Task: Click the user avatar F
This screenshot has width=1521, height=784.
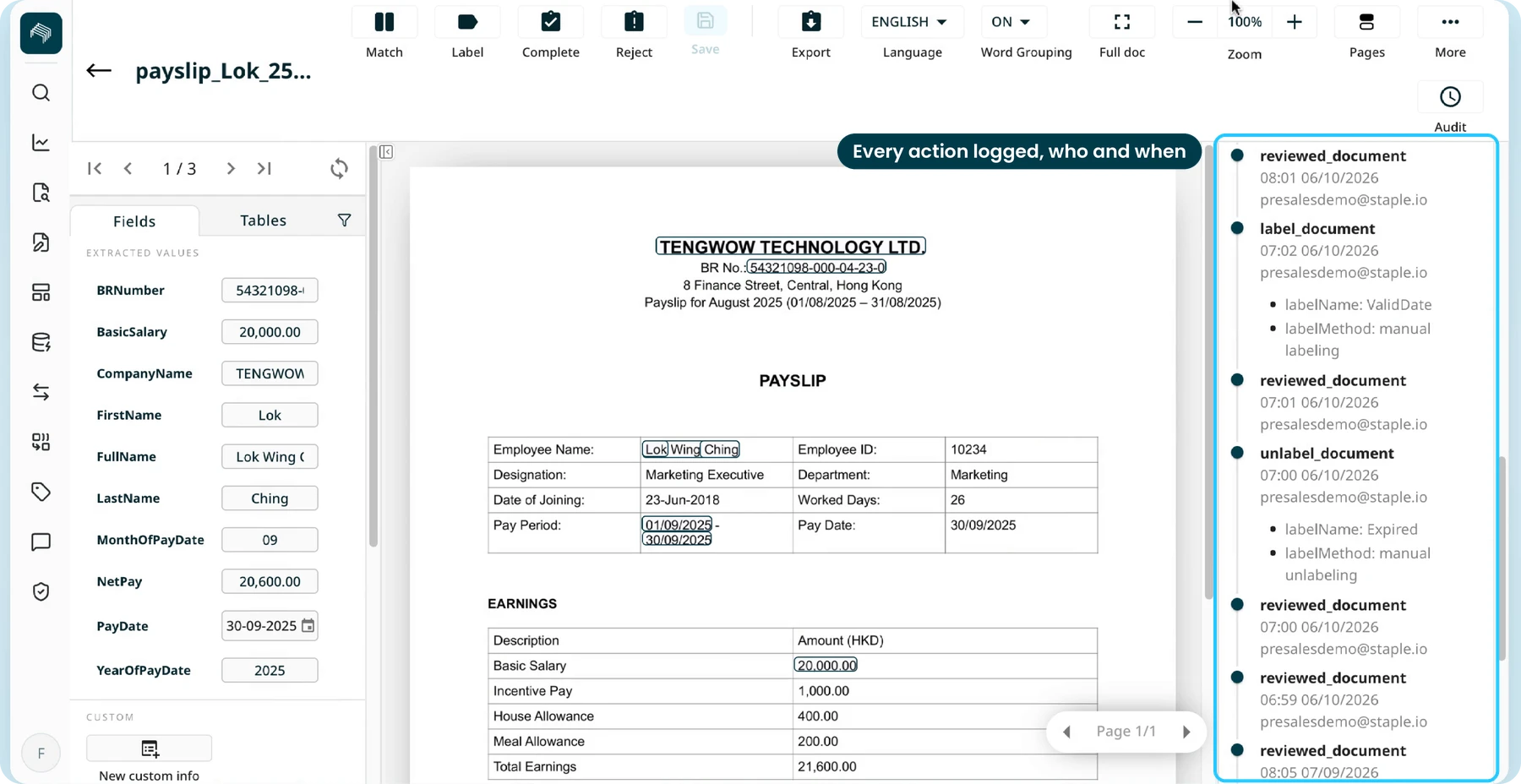Action: (41, 754)
